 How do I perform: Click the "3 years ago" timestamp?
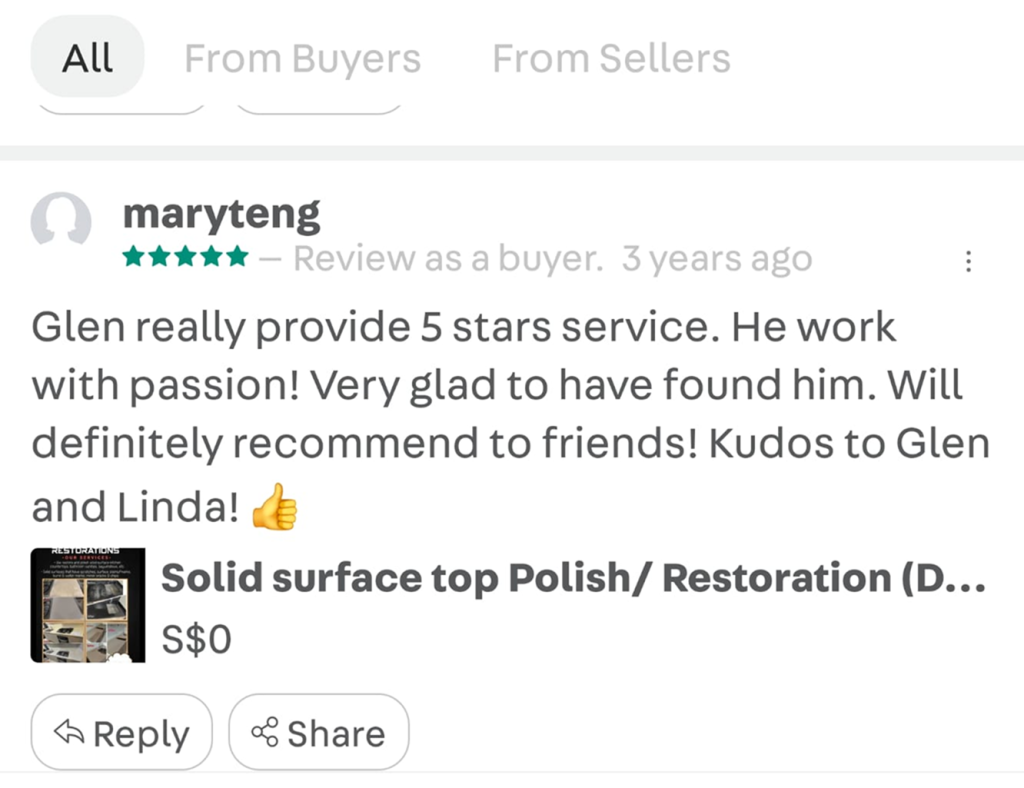point(716,259)
